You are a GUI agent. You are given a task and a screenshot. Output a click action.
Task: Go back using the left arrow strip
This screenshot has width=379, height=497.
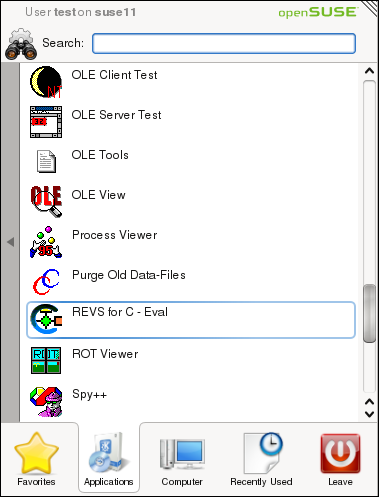[10, 242]
